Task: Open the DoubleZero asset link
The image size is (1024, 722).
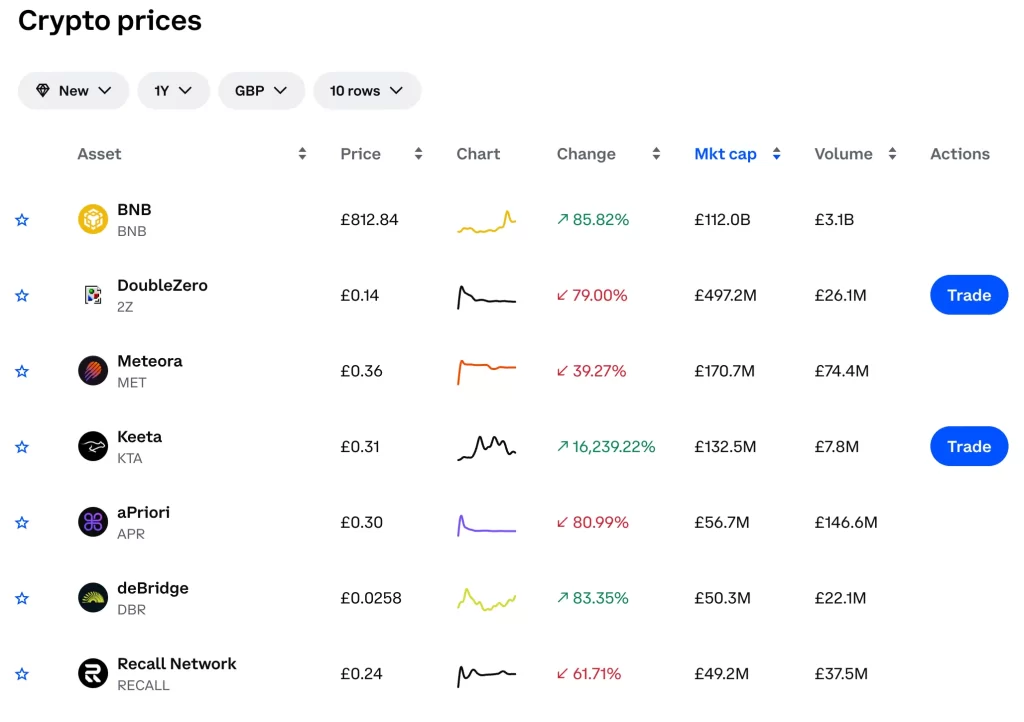Action: click(163, 285)
